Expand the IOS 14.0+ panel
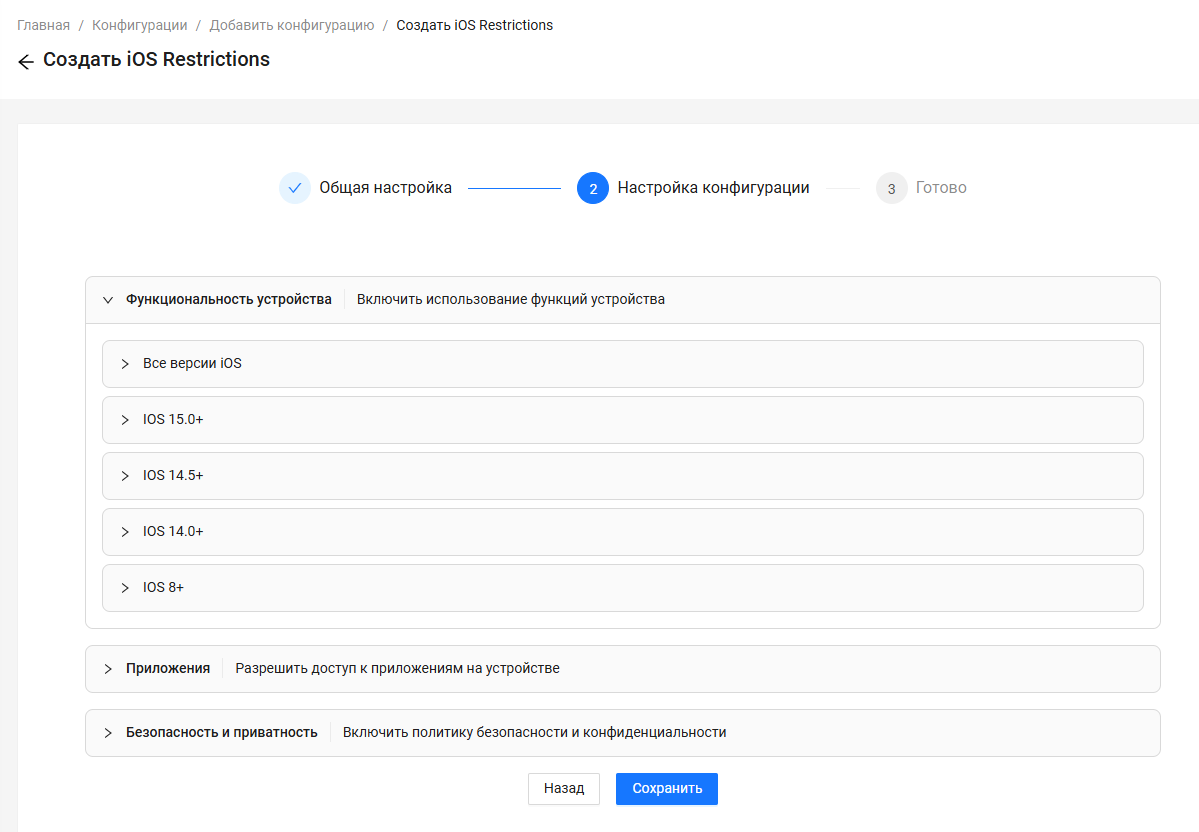1199x832 pixels. pos(125,532)
